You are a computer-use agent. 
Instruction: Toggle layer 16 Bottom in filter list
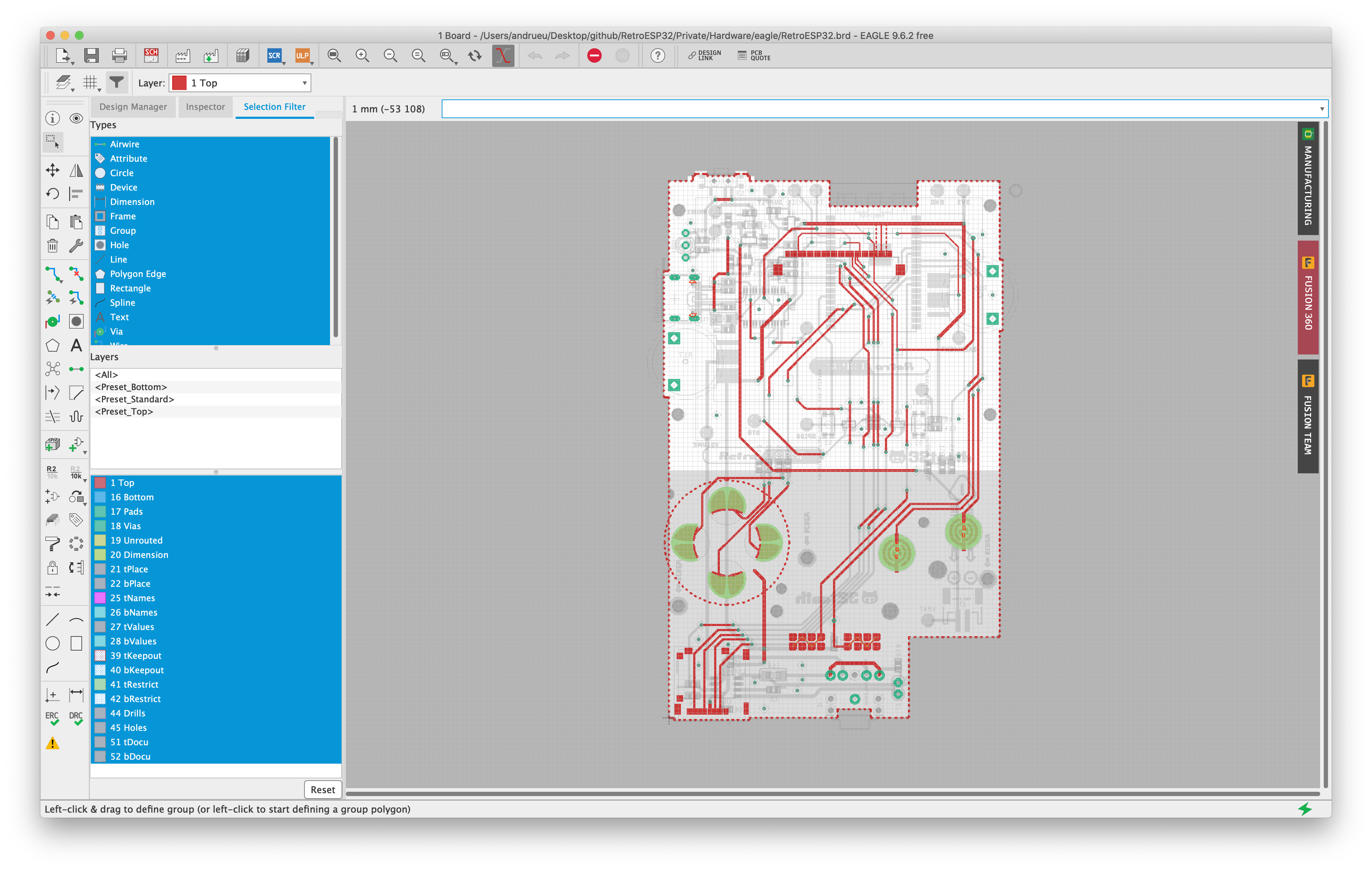tap(216, 497)
